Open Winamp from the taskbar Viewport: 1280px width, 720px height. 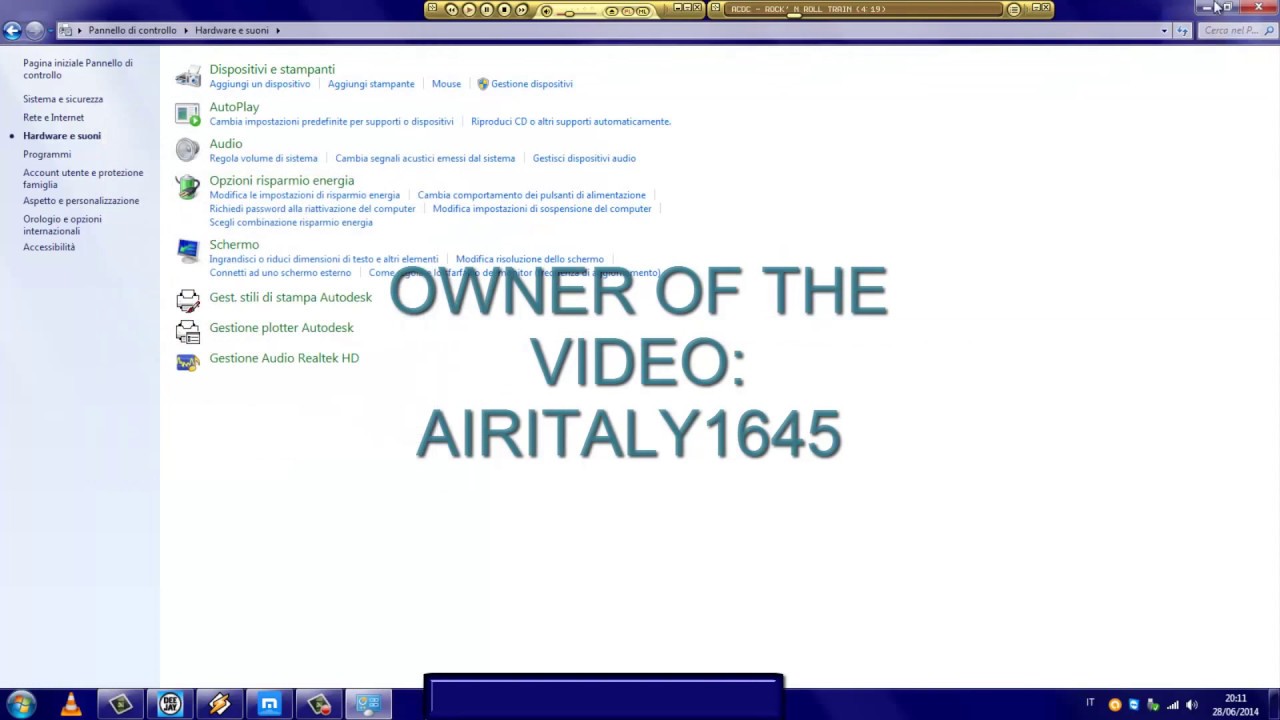[220, 704]
